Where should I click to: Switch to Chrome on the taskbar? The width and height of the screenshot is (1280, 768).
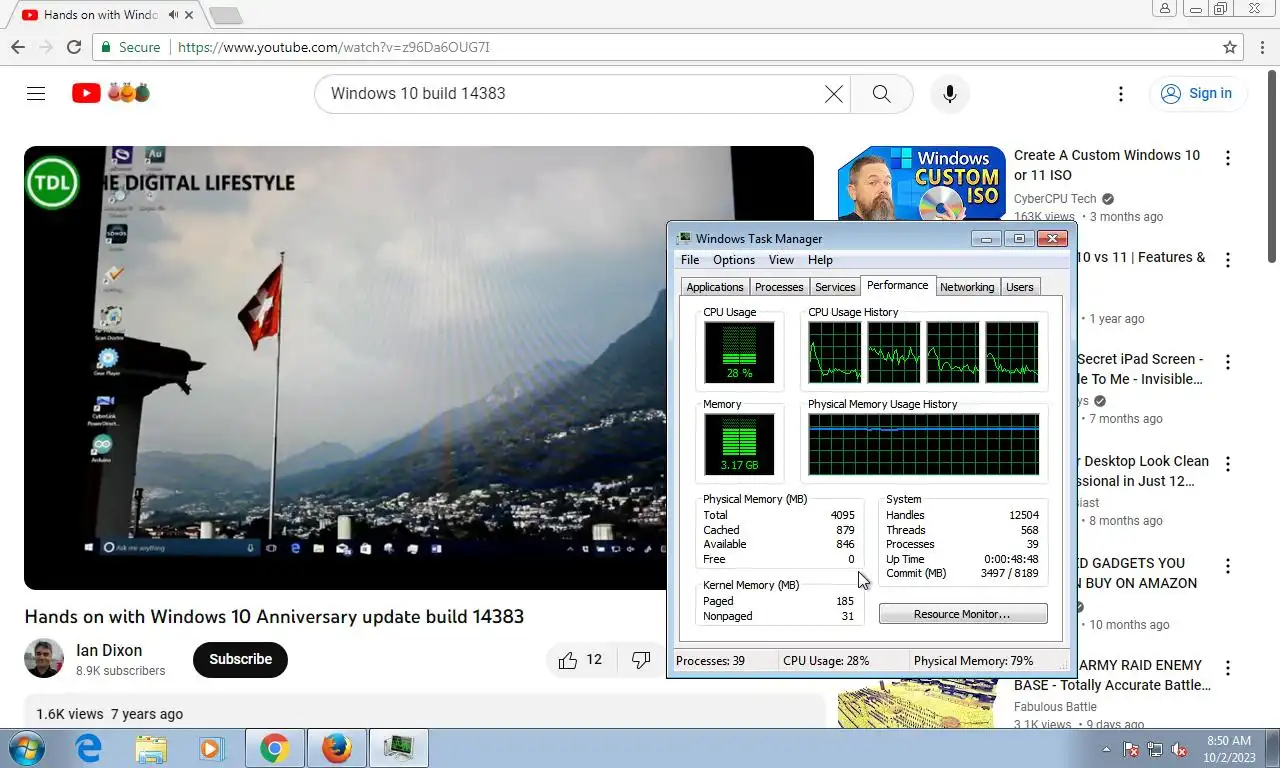pyautogui.click(x=275, y=748)
